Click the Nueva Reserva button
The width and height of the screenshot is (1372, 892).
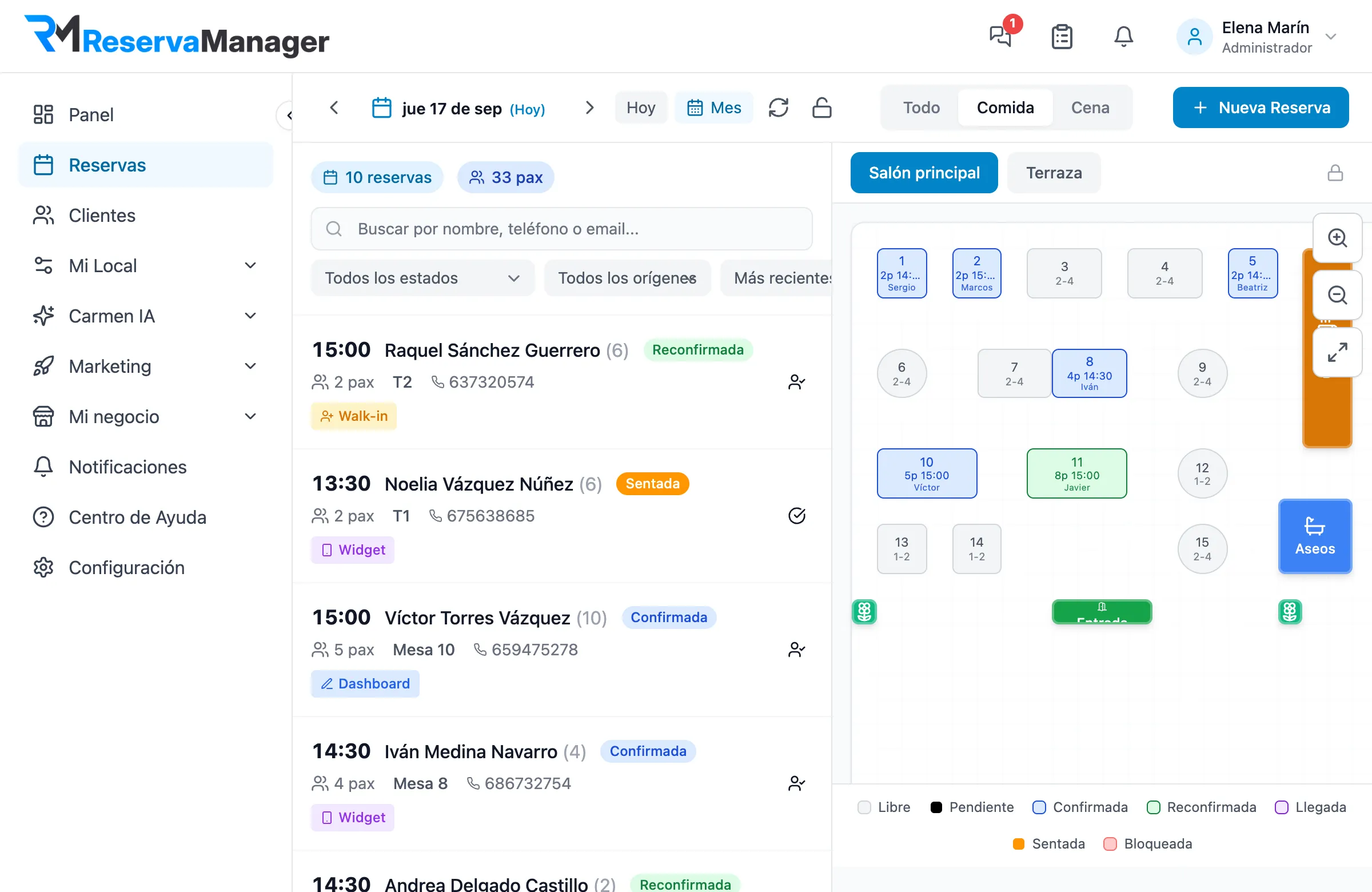click(1261, 107)
